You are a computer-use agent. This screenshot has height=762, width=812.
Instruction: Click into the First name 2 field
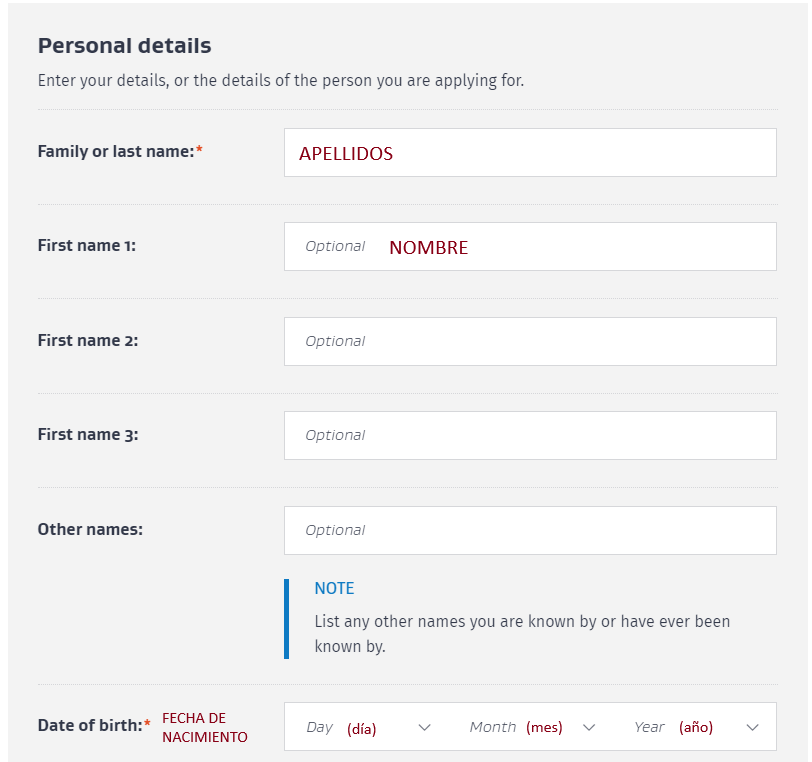click(x=530, y=341)
